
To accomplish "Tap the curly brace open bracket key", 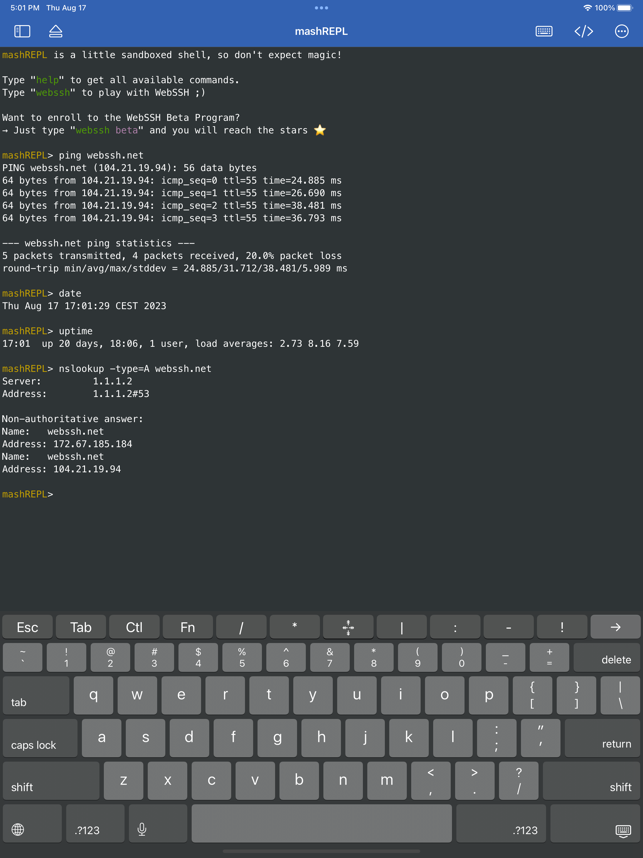I will [532, 695].
